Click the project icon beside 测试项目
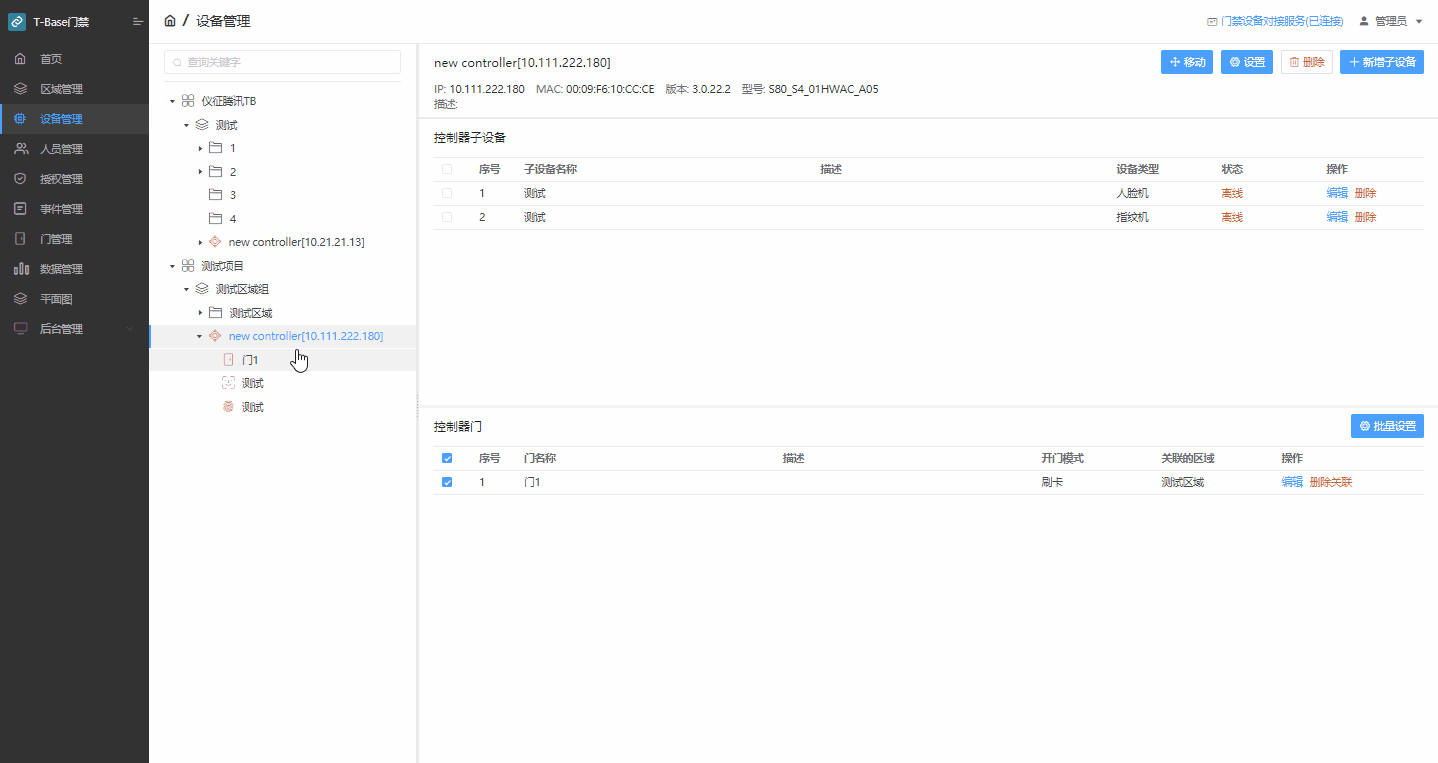Screen dimensions: 1438x763 188,266
